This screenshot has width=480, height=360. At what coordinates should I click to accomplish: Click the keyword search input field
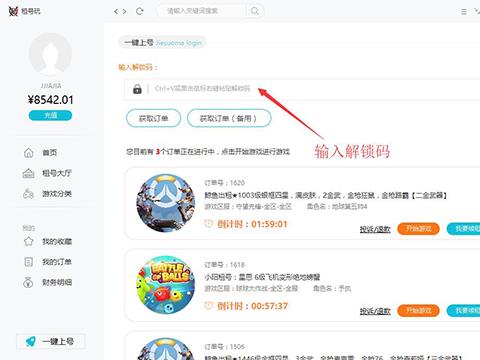(201, 11)
